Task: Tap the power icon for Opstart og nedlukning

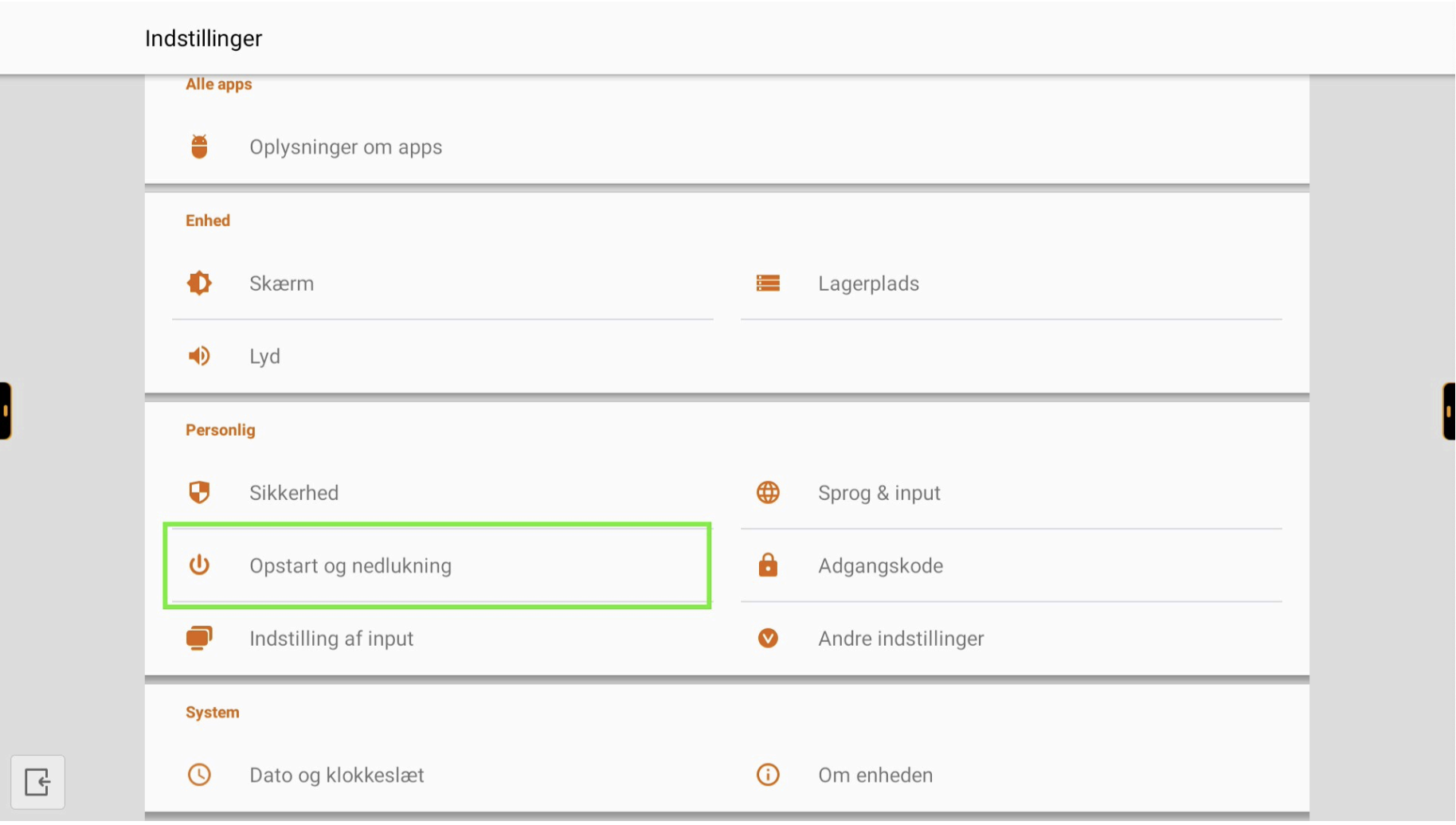Action: pos(199,565)
